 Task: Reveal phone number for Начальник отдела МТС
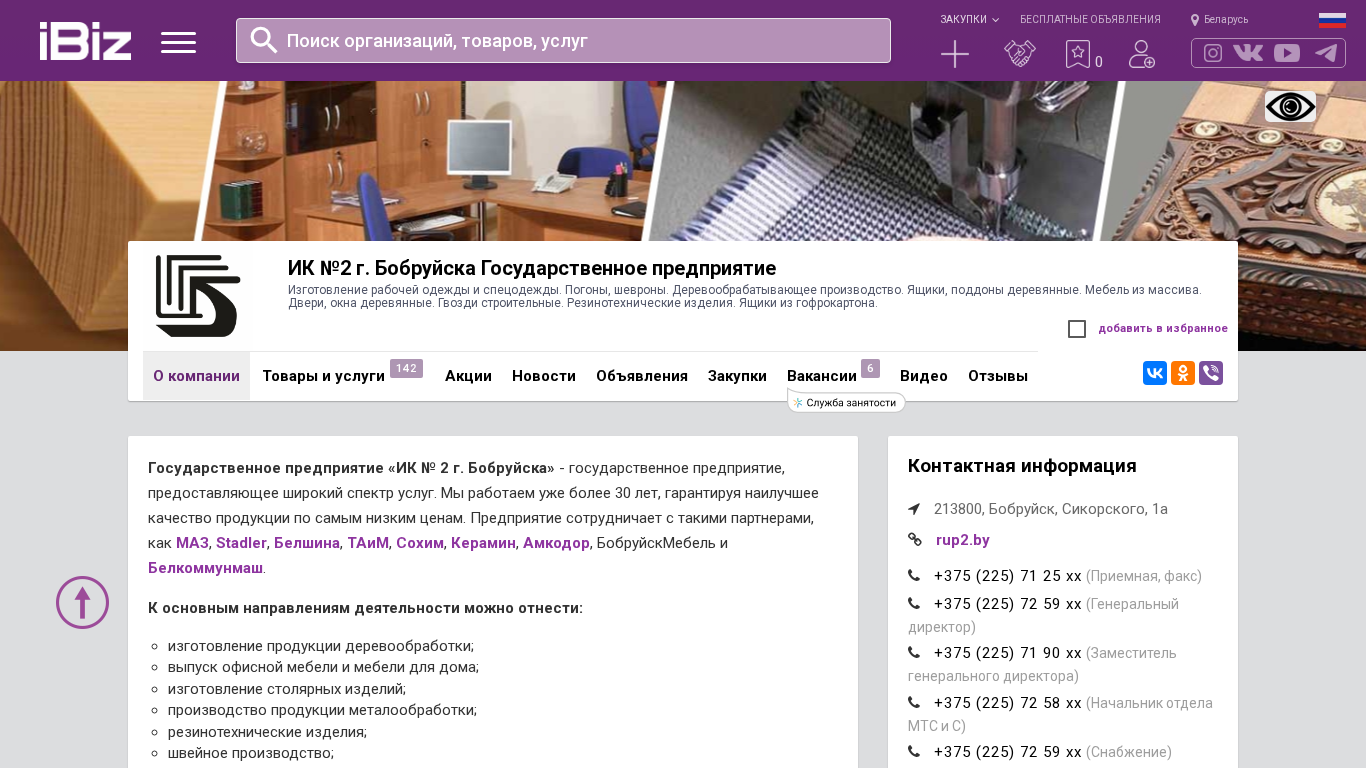coord(1008,703)
